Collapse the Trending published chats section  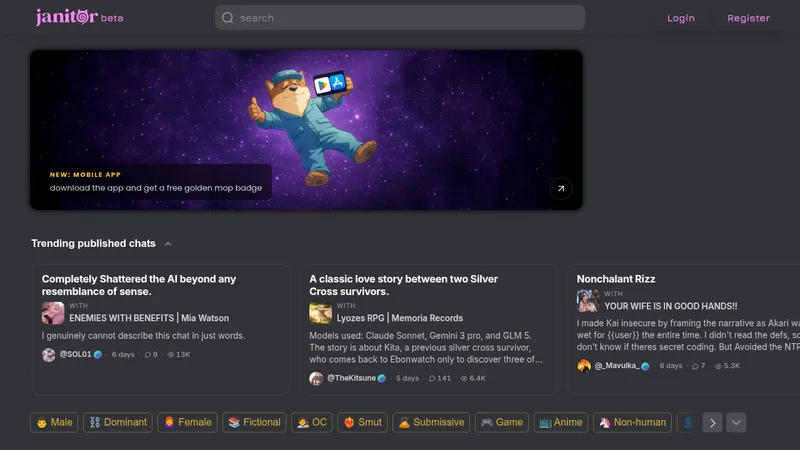click(x=168, y=244)
